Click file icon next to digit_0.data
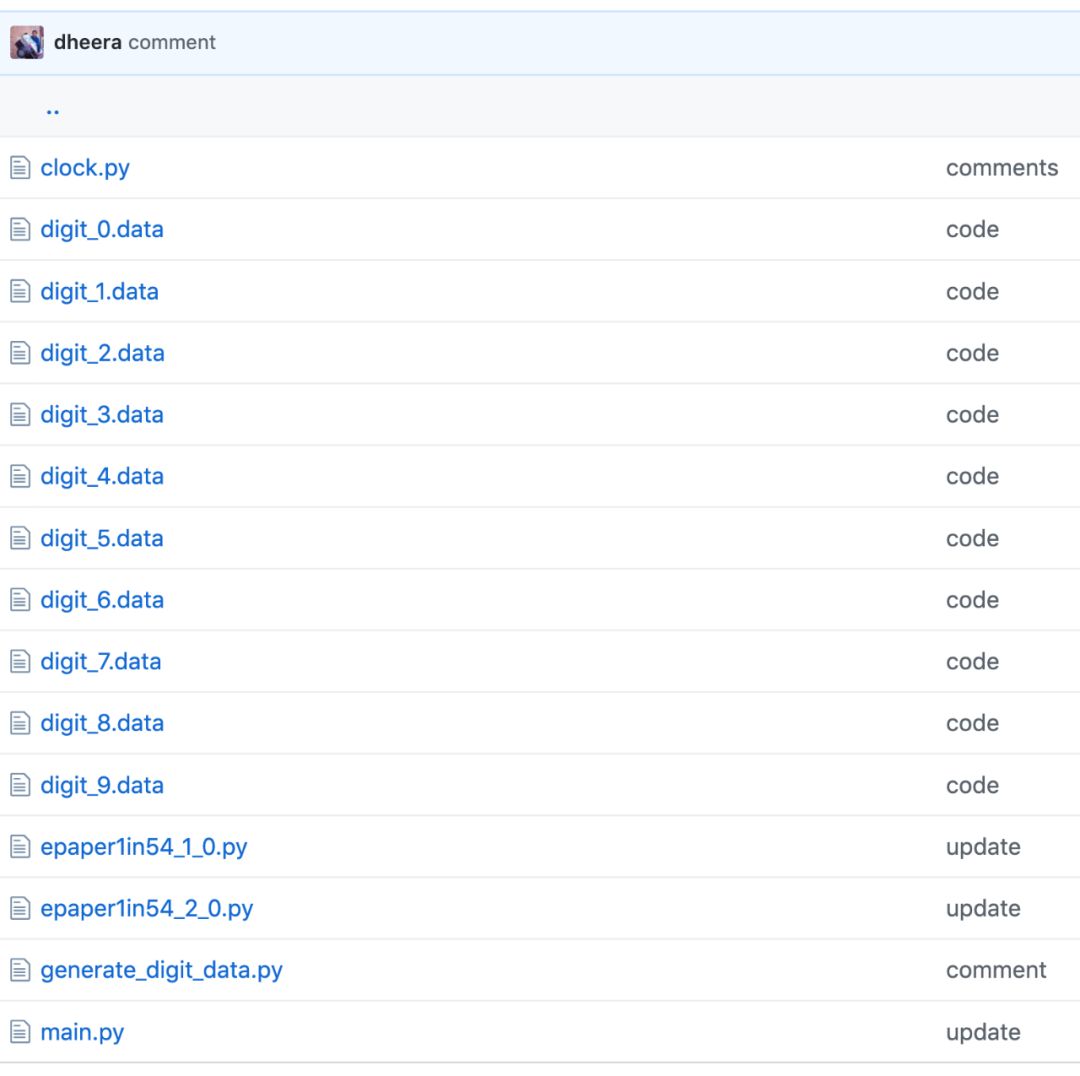The height and width of the screenshot is (1076, 1080). click(x=20, y=229)
